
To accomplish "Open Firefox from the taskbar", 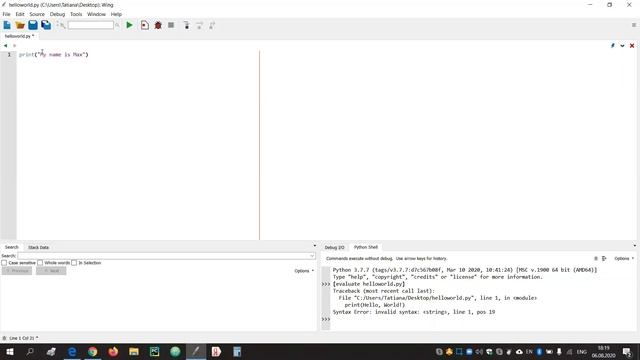I will tap(113, 351).
